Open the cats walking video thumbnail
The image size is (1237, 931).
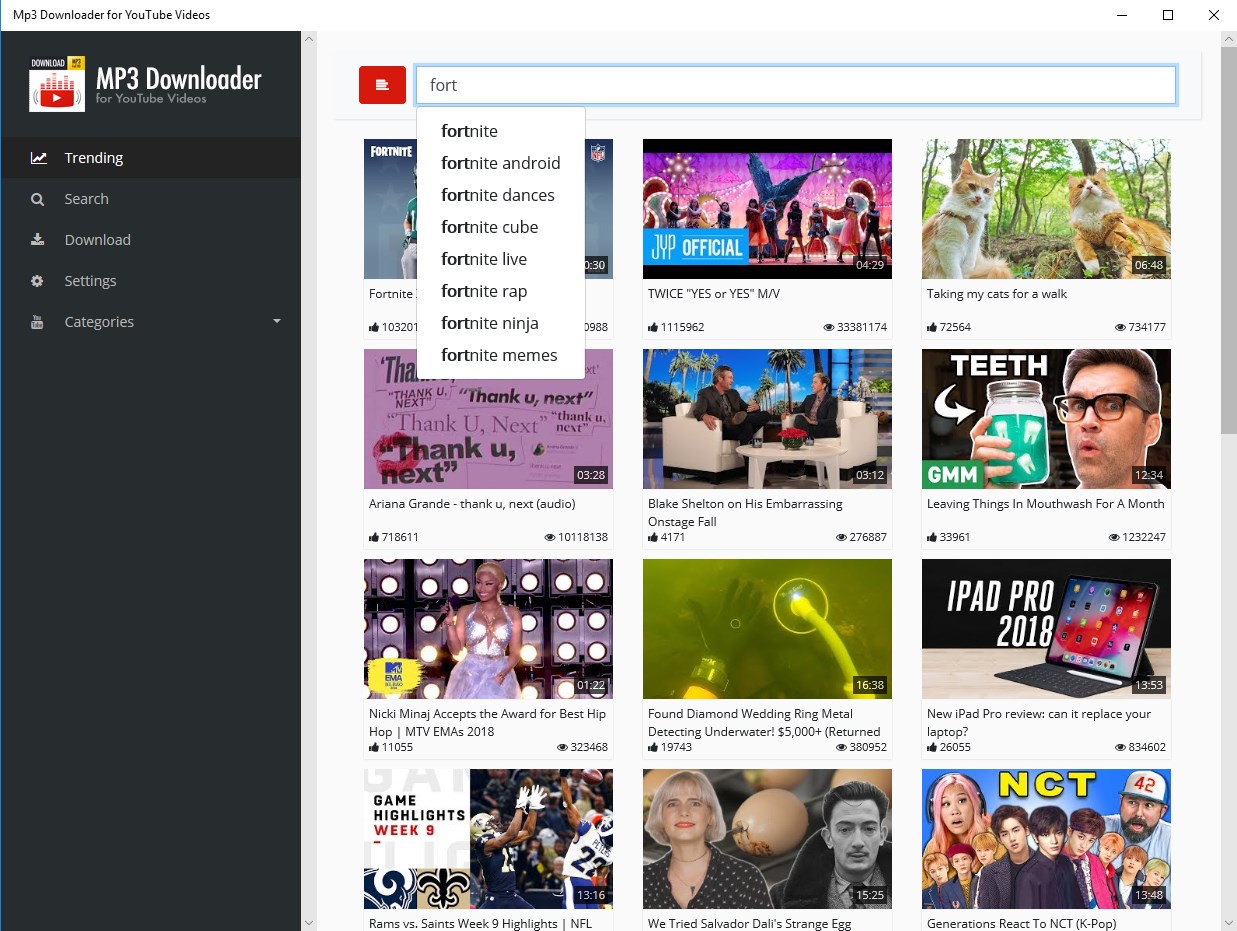point(1046,209)
